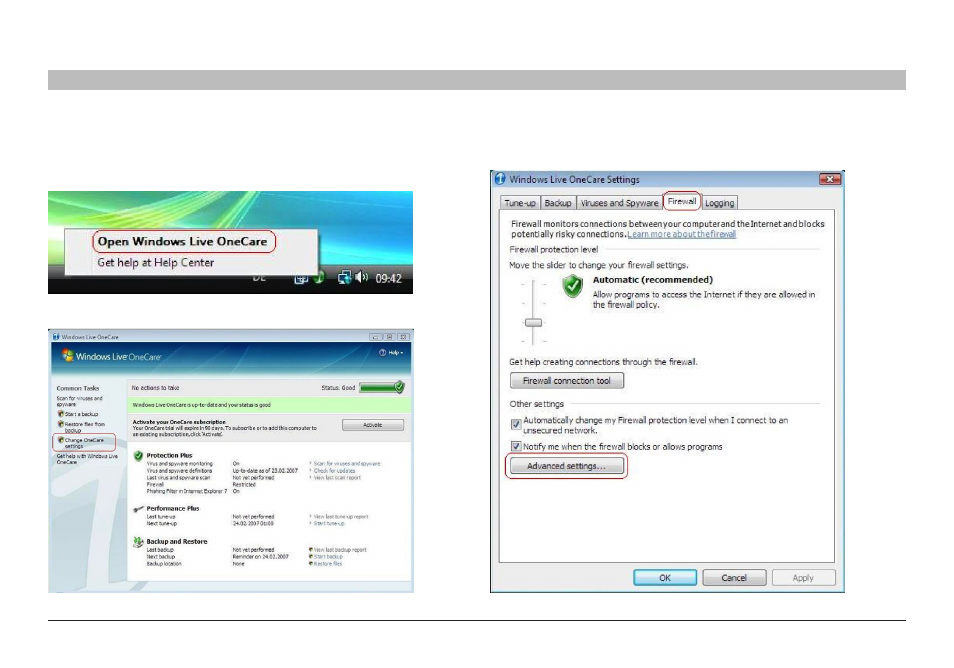The image size is (954, 668).
Task: Click 'Start tune-up' link
Action: point(329,523)
